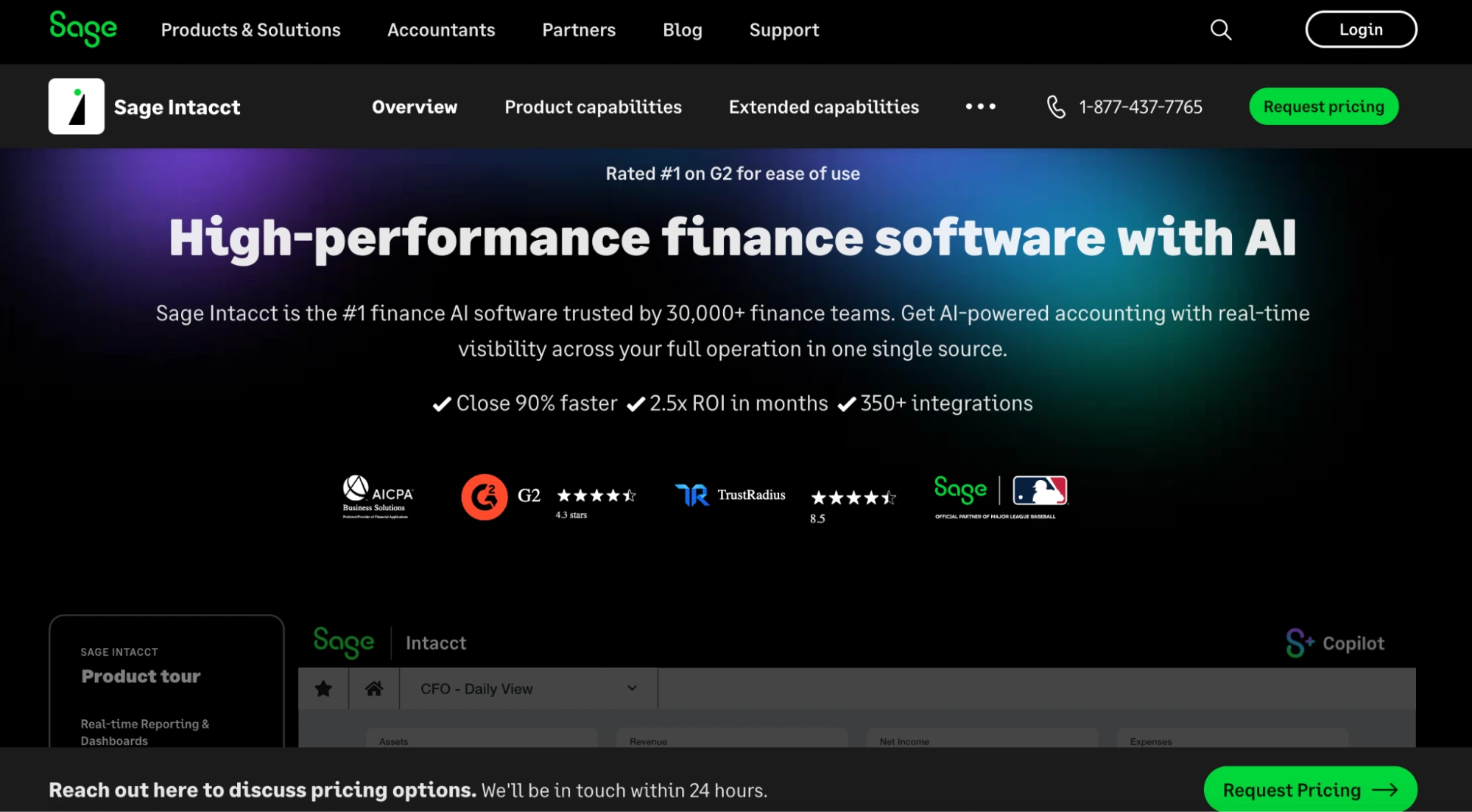Image resolution: width=1472 pixels, height=812 pixels.
Task: Select the Extended capabilities tab
Action: (x=823, y=107)
